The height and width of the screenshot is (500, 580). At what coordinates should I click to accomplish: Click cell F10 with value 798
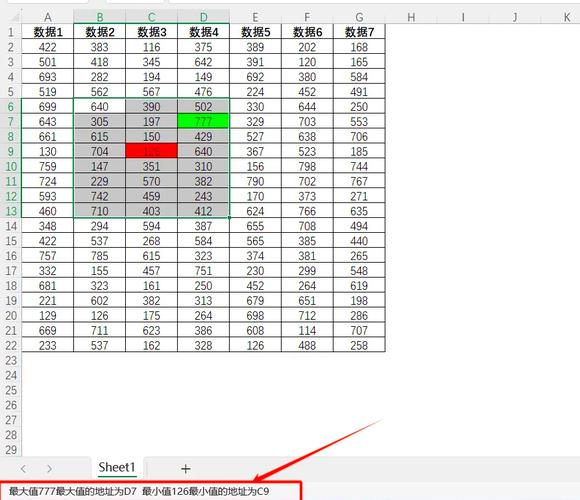pyautogui.click(x=307, y=166)
